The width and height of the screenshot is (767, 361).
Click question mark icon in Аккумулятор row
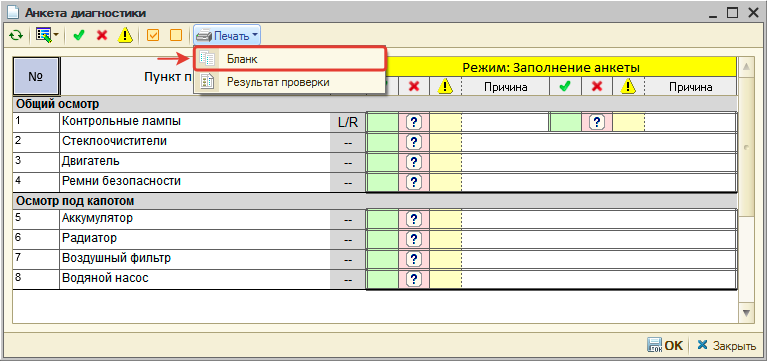[414, 219]
